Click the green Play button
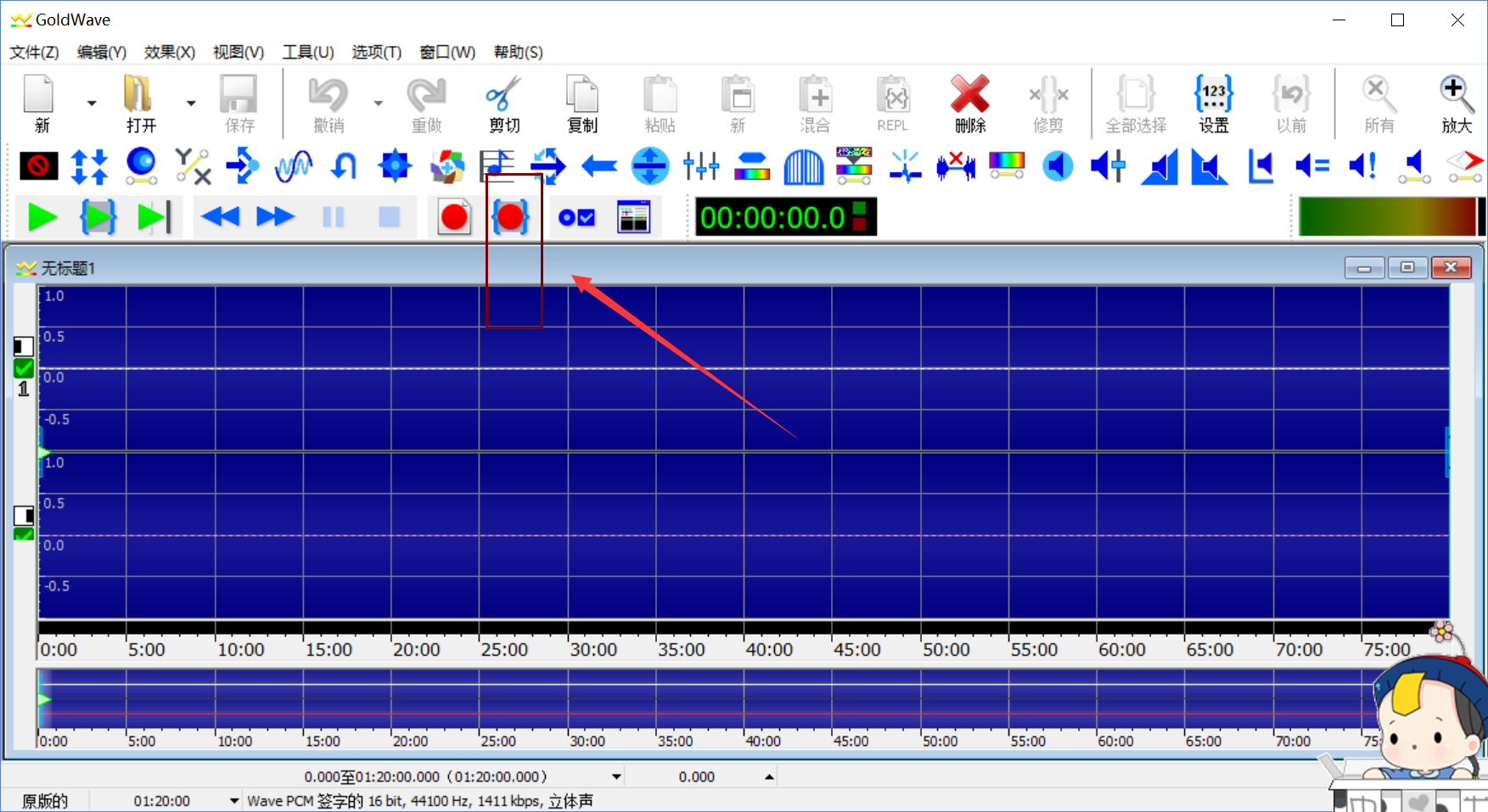The height and width of the screenshot is (812, 1488). 42,218
